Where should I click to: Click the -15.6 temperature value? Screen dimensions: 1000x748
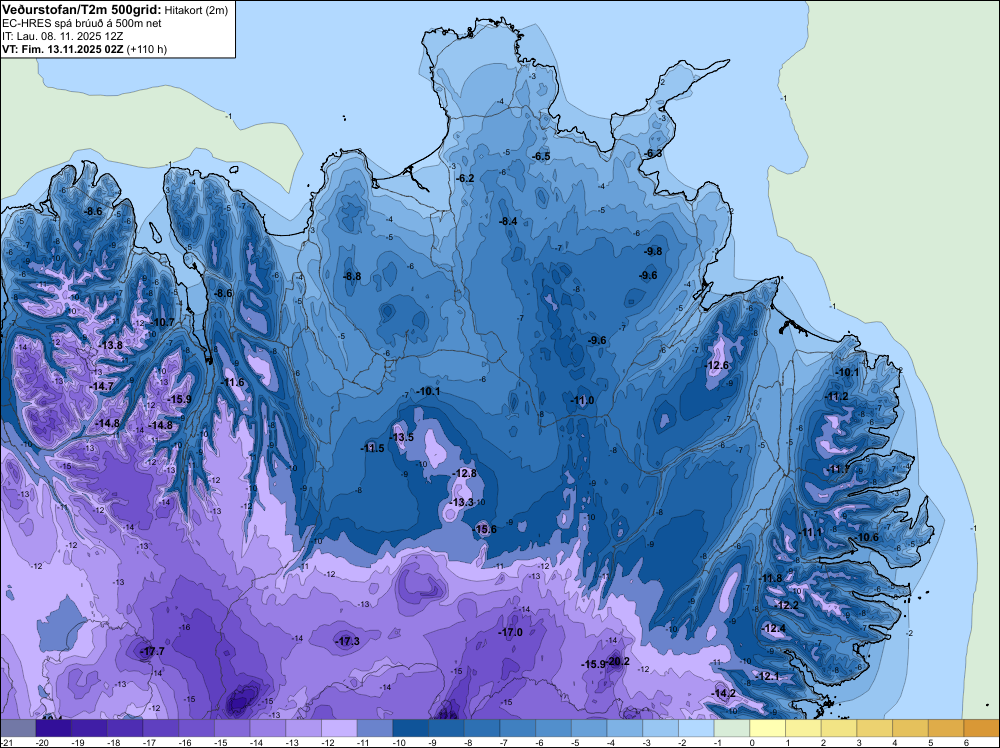click(x=484, y=529)
